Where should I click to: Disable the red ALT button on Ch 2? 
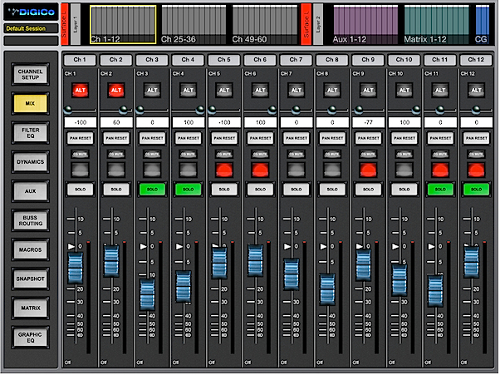pyautogui.click(x=116, y=90)
